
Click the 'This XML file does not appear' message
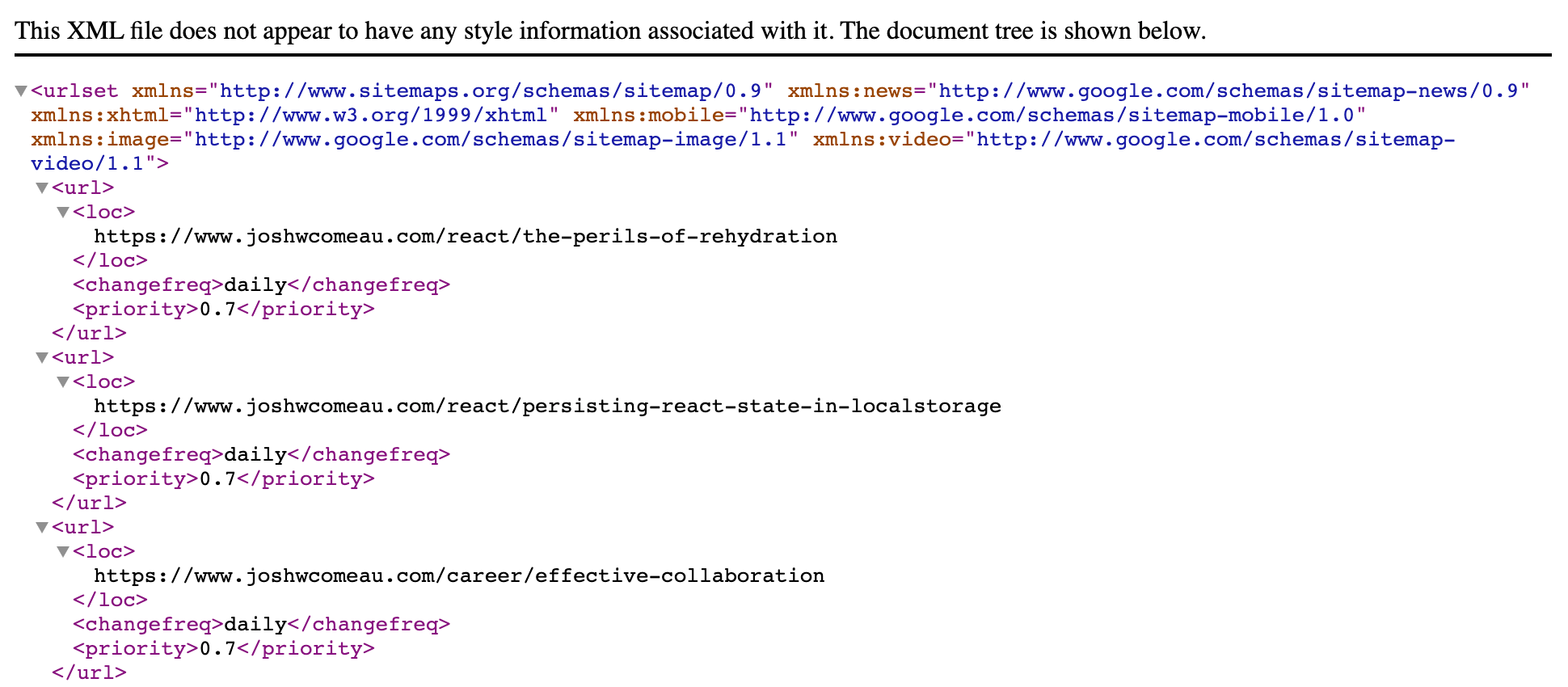tap(610, 31)
